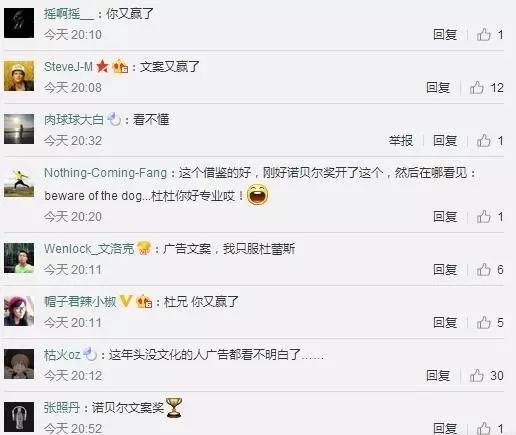Open 张照丹's profile via username
This screenshot has height=435, width=516.
click(62, 407)
